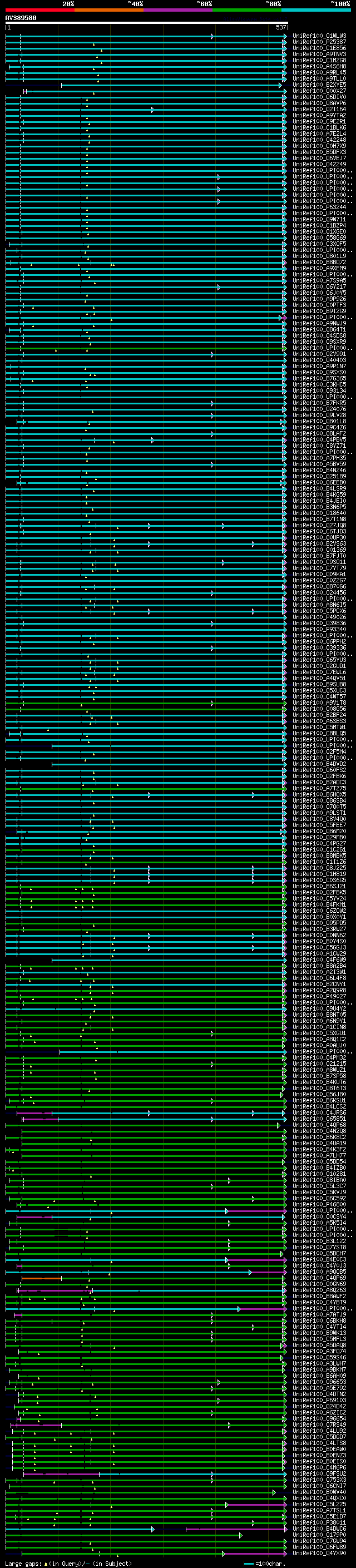
Task: Open hit UniRef100_Q4F6W9
Action: 319,961
